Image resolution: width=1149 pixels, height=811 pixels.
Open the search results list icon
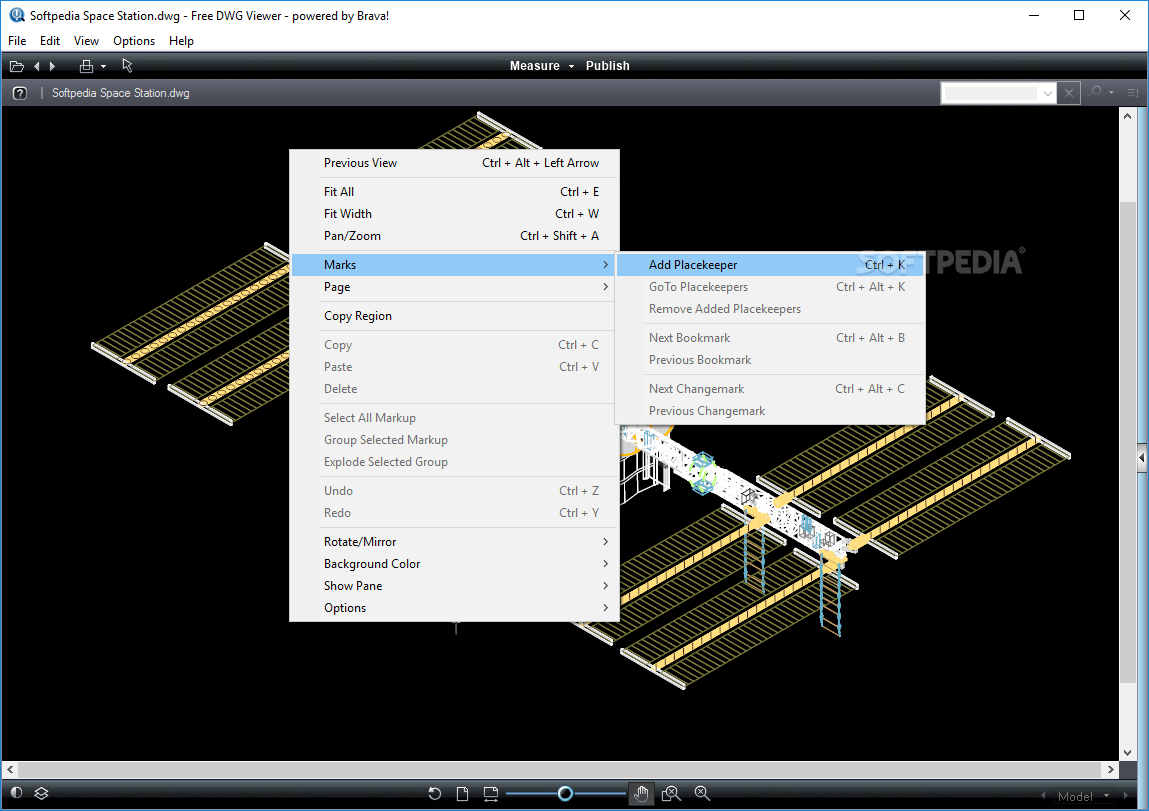(1133, 93)
